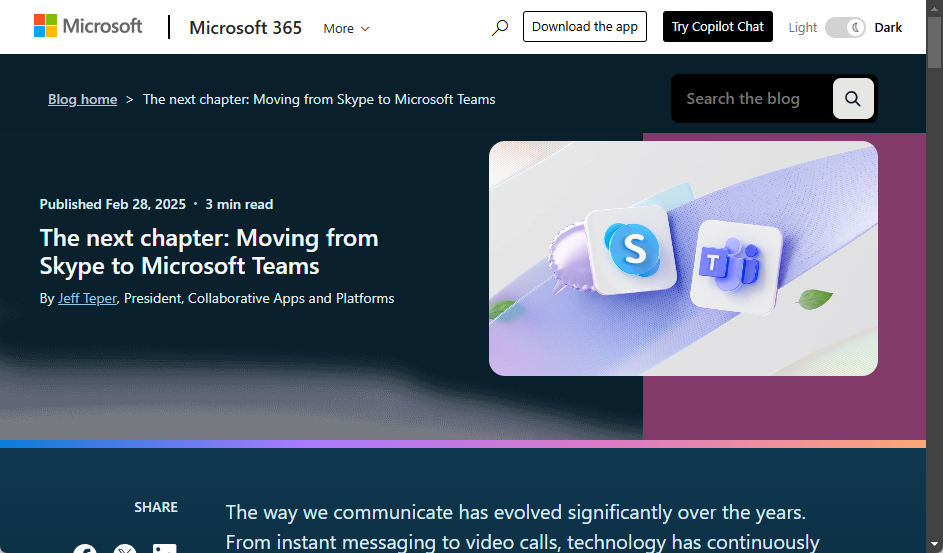Viewport: 943px width, 553px height.
Task: Click the vertical scrollbar thumb
Action: [x=934, y=42]
